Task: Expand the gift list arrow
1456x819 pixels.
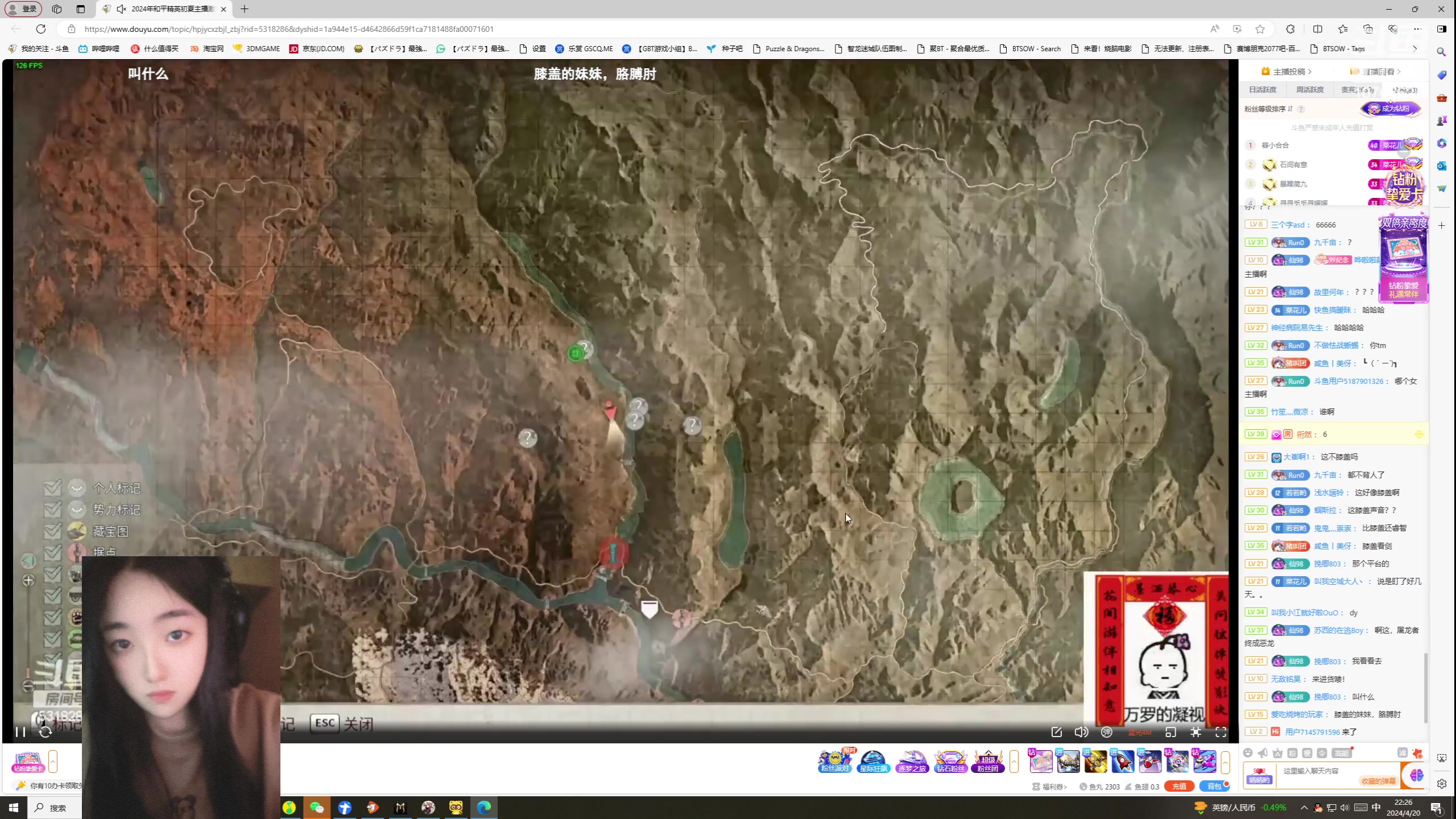Action: [1225, 762]
